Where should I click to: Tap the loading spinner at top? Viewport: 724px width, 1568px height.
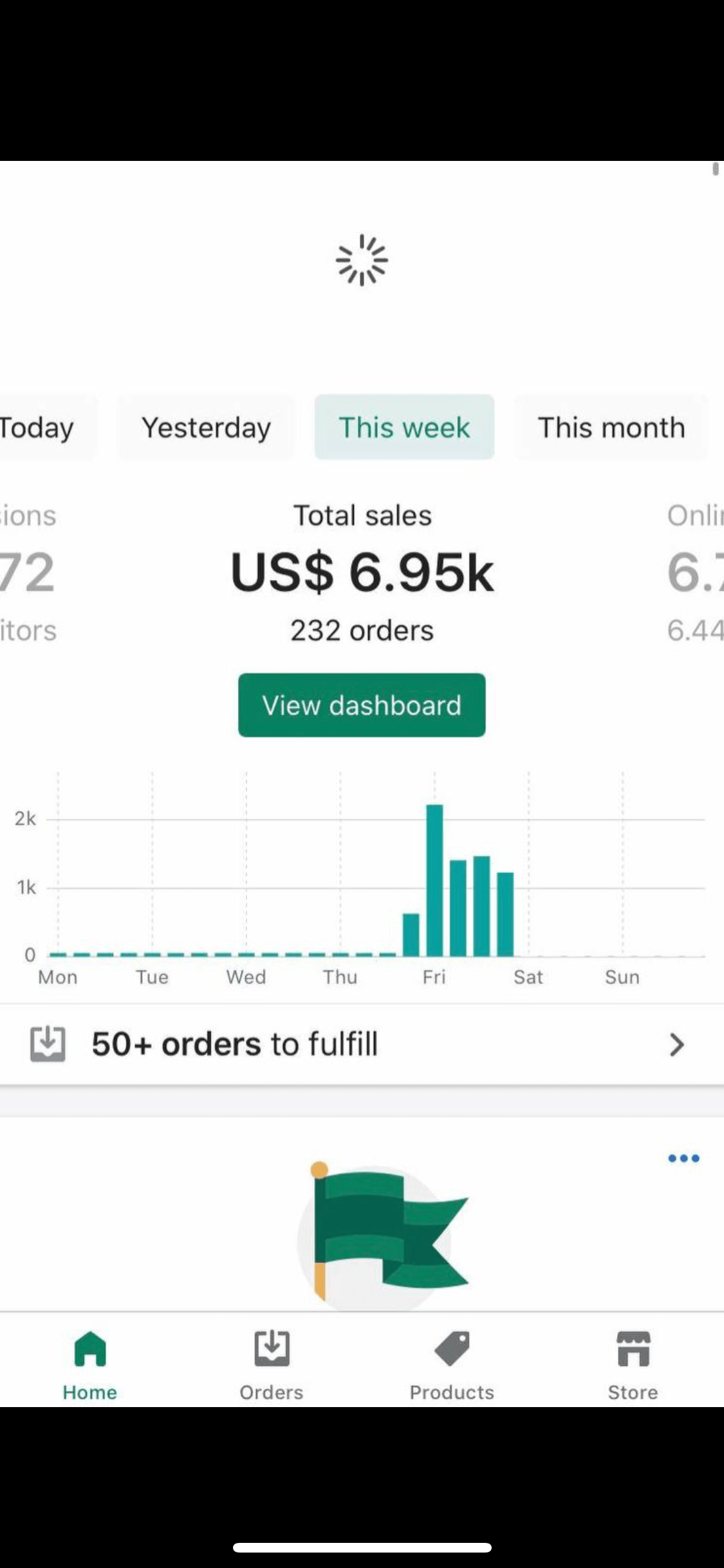pos(362,260)
